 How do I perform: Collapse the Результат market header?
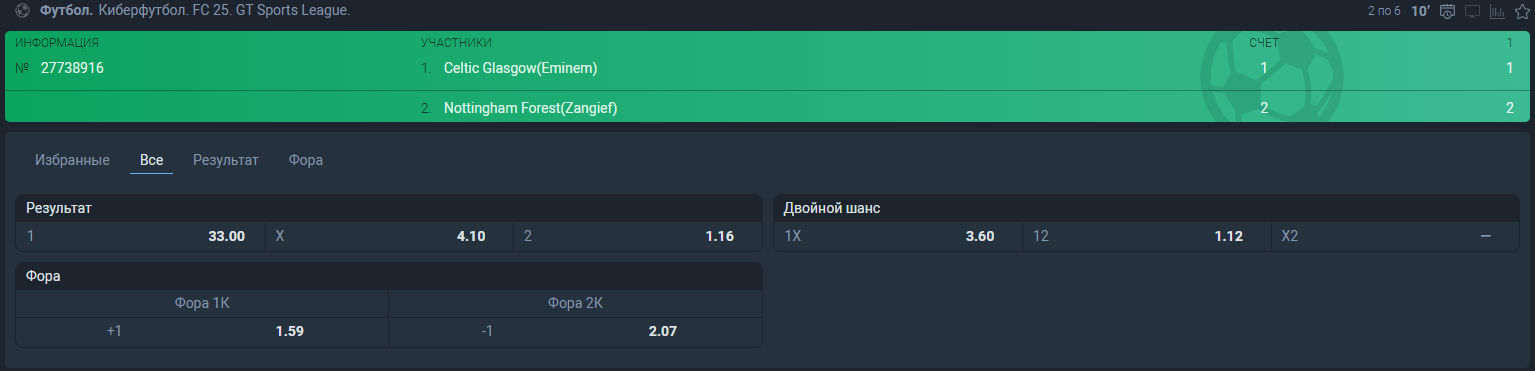(389, 208)
